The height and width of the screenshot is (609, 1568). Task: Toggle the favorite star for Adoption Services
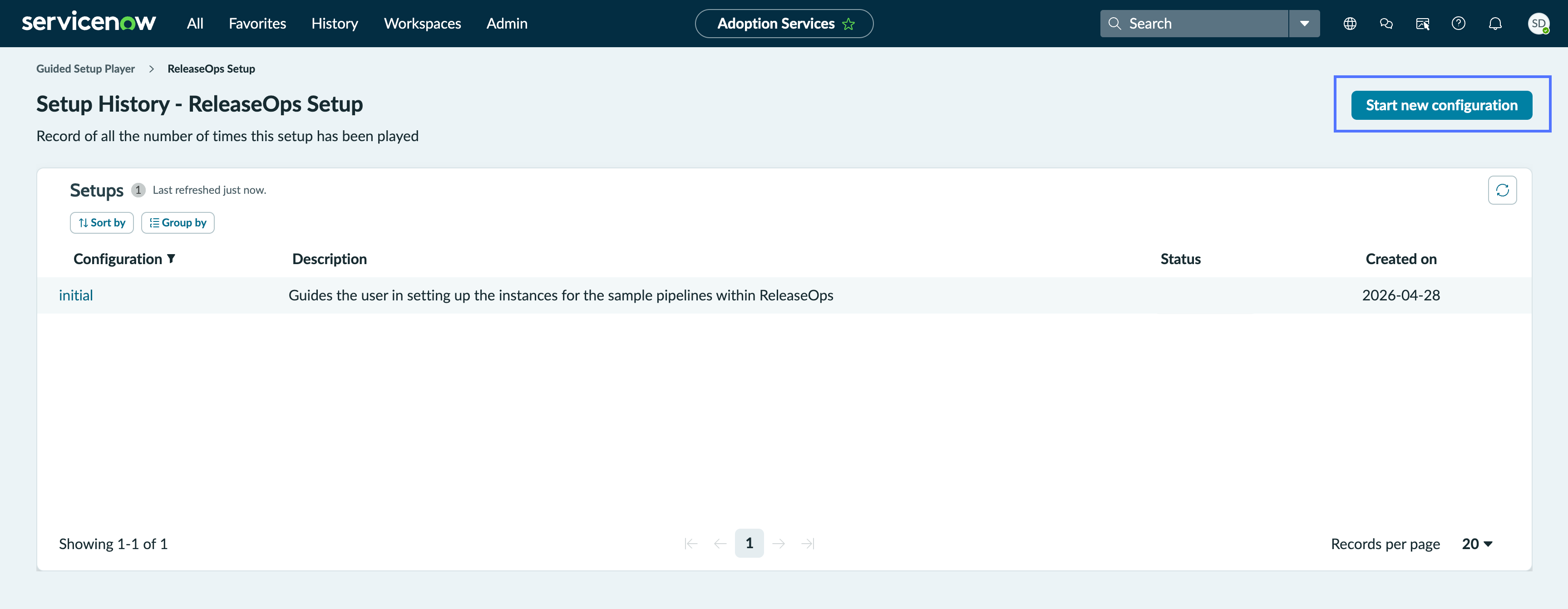tap(848, 24)
